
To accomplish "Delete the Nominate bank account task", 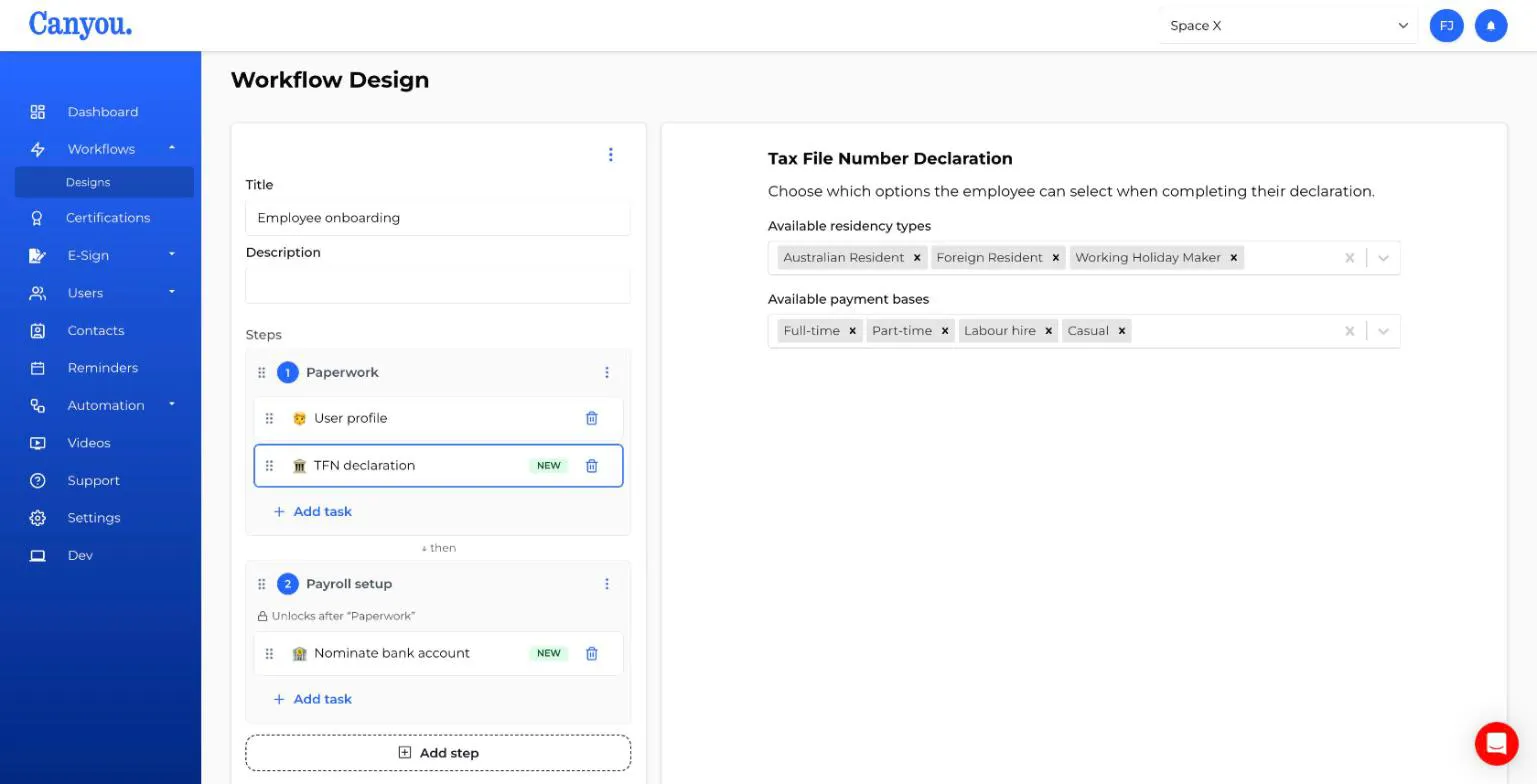I will coord(591,653).
